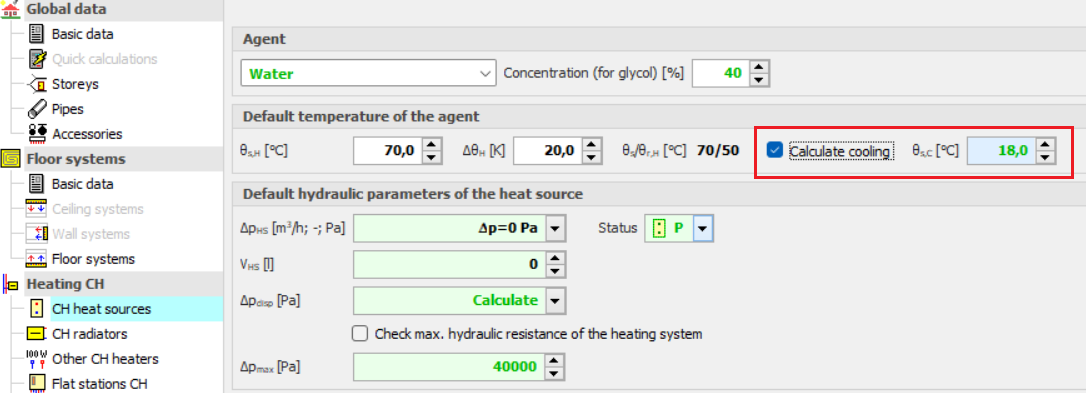The height and width of the screenshot is (393, 1086).
Task: Increase θs,C cooling temperature up arrow
Action: tap(1046, 143)
